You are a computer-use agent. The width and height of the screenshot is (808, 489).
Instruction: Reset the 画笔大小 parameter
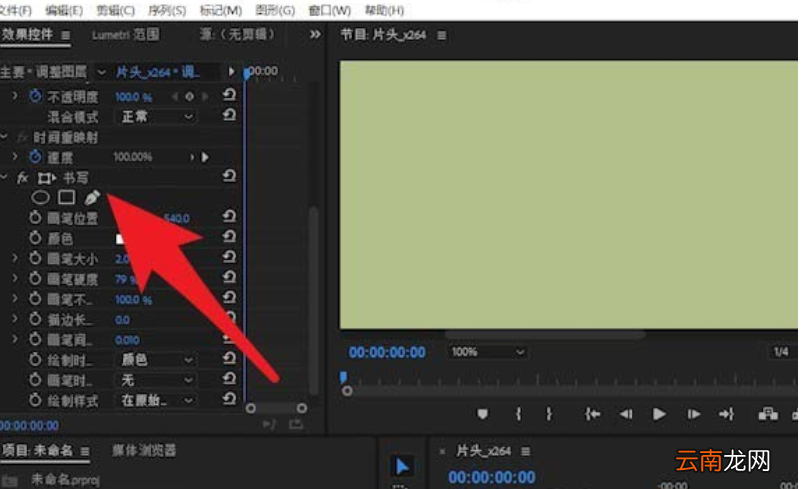point(229,257)
